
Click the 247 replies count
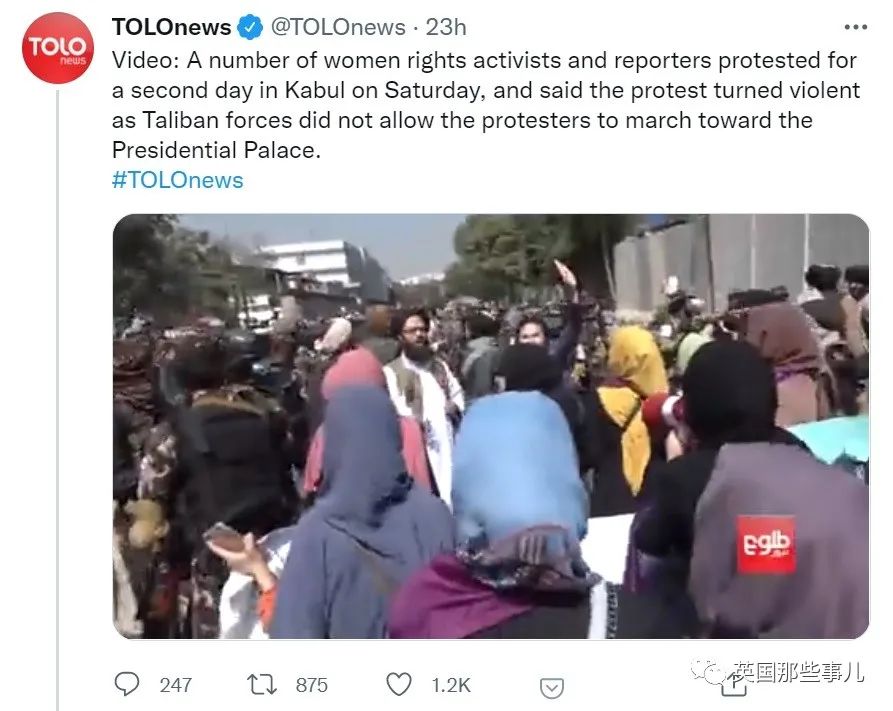point(175,685)
